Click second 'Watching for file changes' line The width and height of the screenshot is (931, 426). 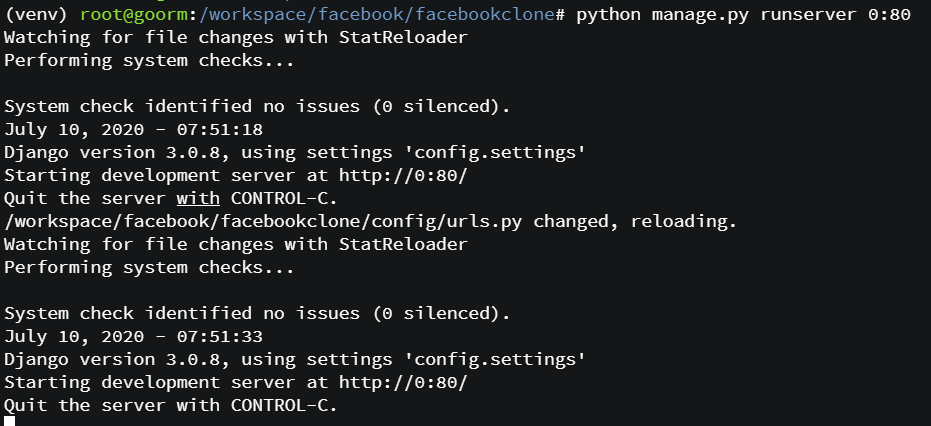[236, 244]
